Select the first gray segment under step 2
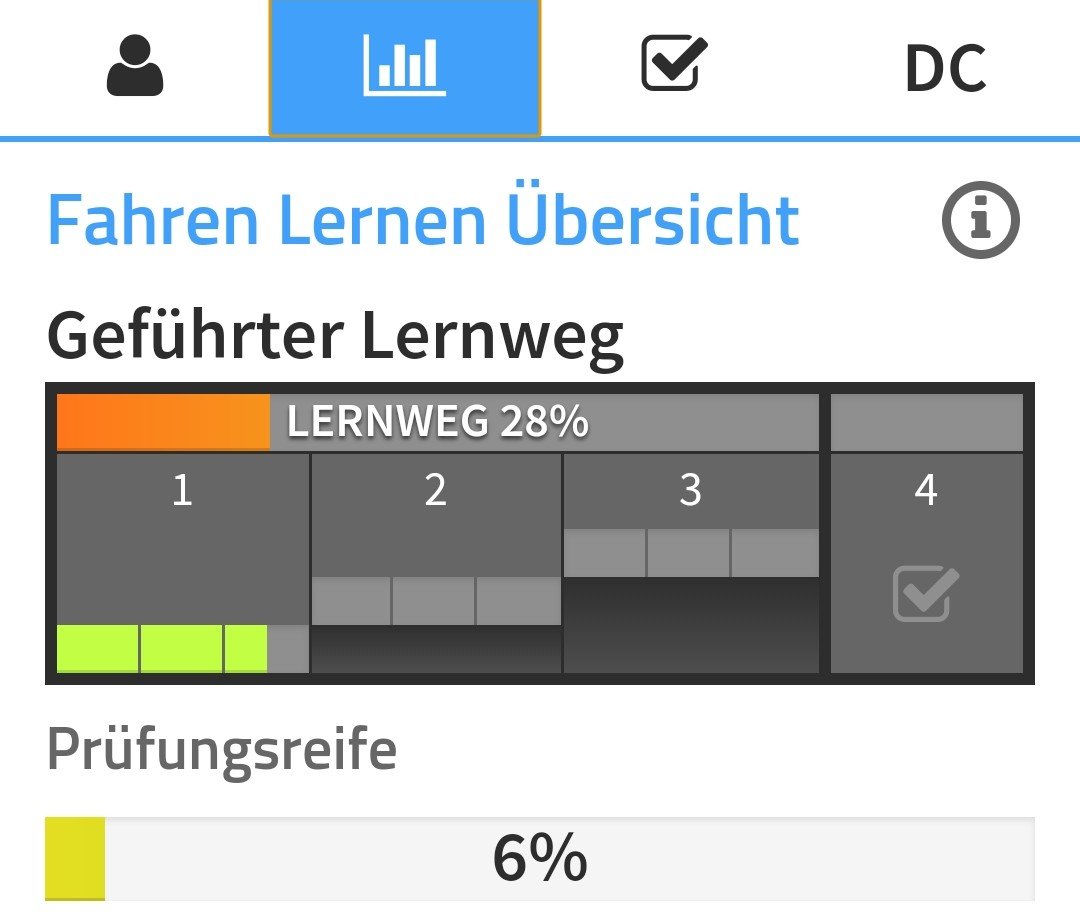The height and width of the screenshot is (912, 1080). point(351,600)
